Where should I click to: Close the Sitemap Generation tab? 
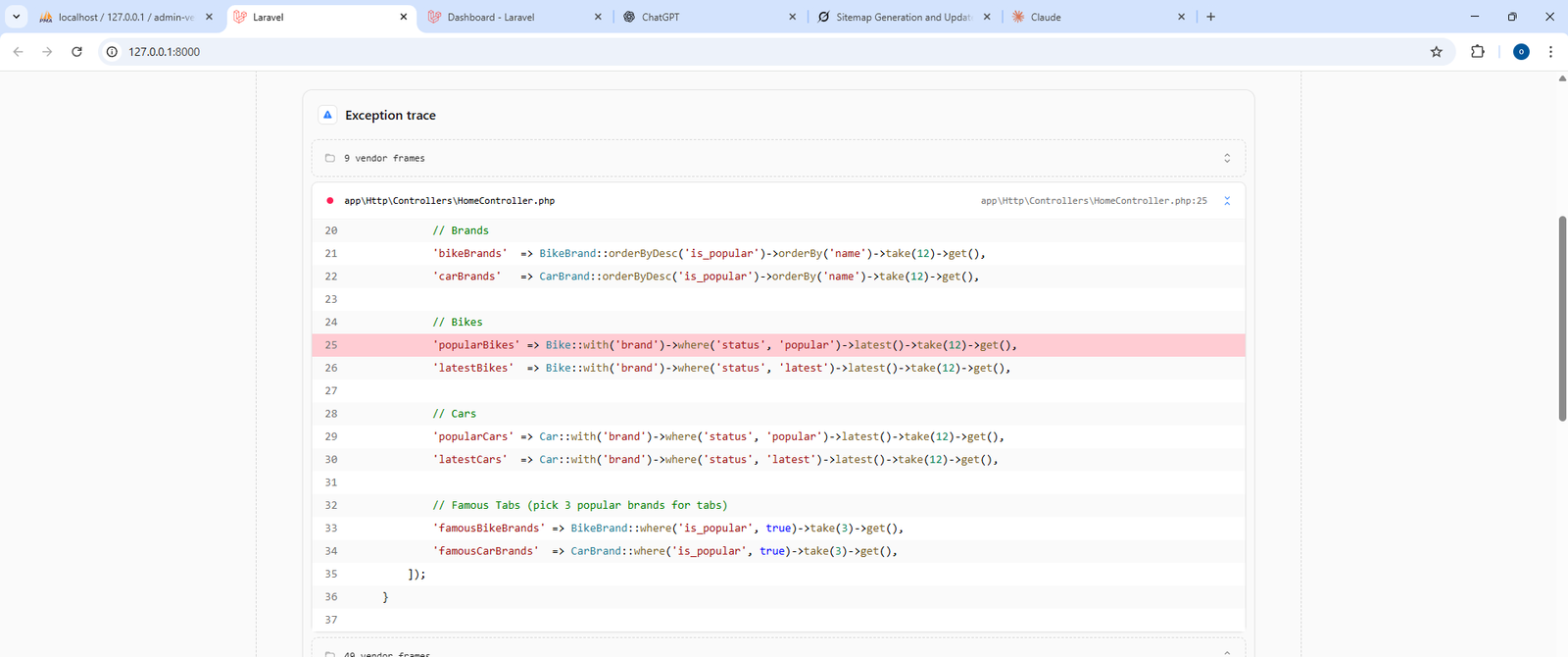click(x=986, y=17)
